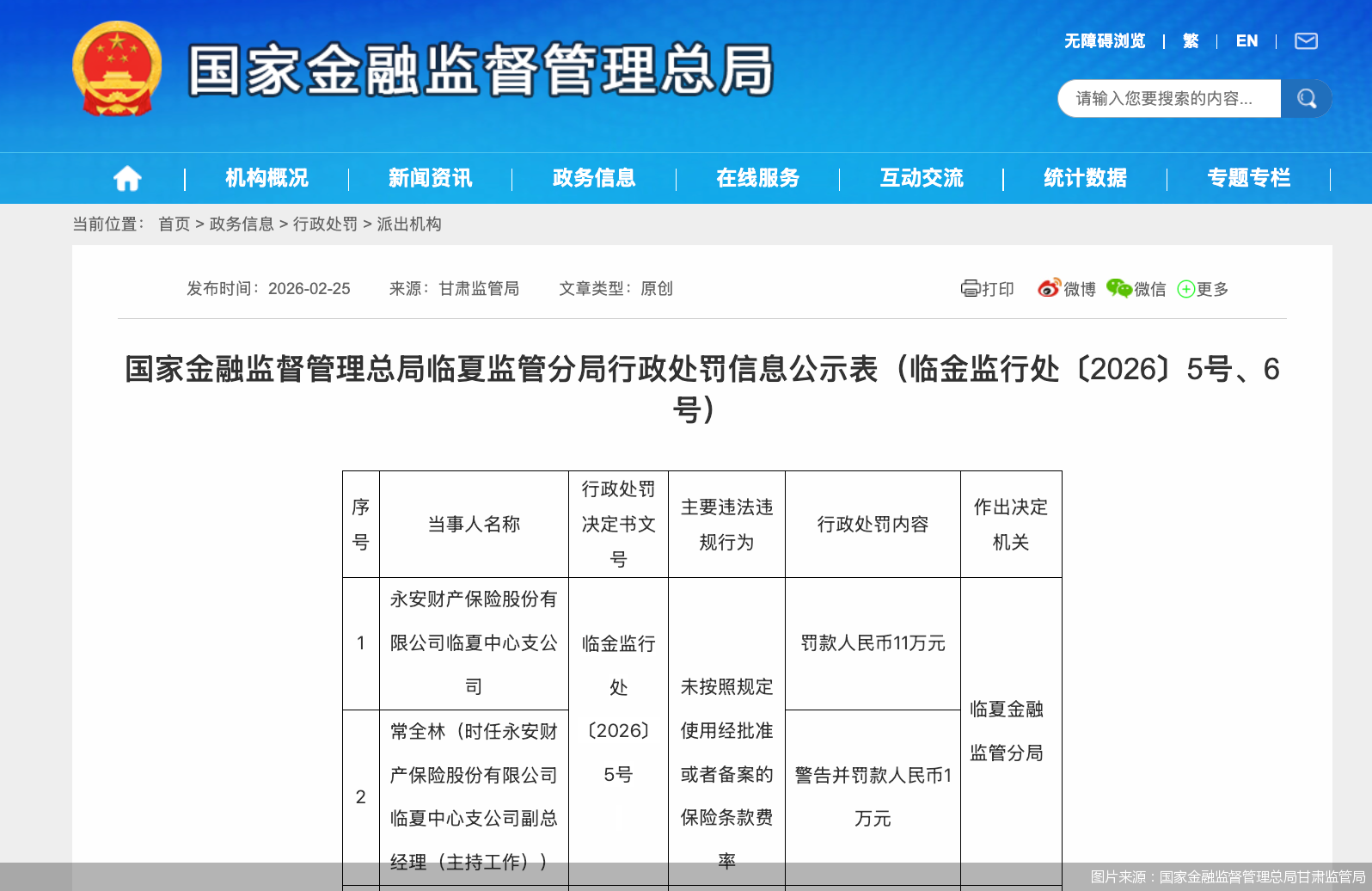This screenshot has width=1372, height=891.
Task: Share via the Weibo icon
Action: click(1049, 288)
